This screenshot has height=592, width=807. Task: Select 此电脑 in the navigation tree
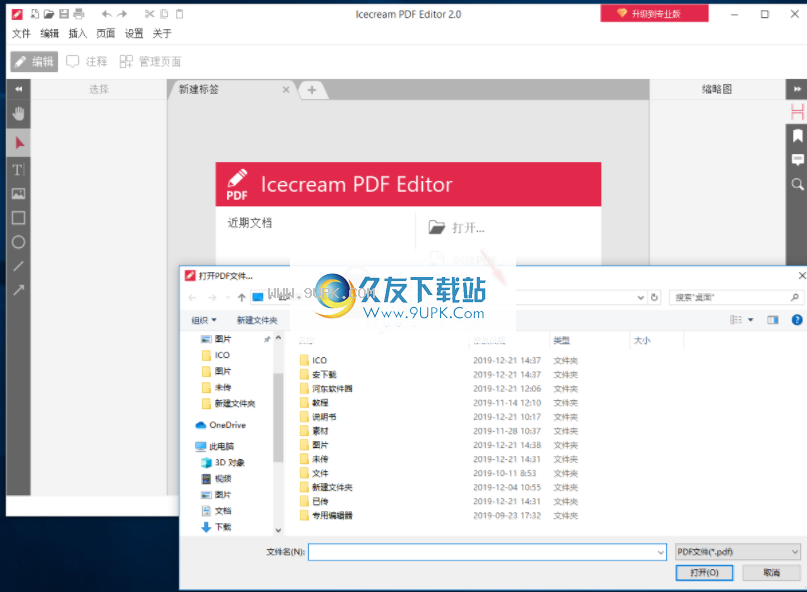coord(215,446)
